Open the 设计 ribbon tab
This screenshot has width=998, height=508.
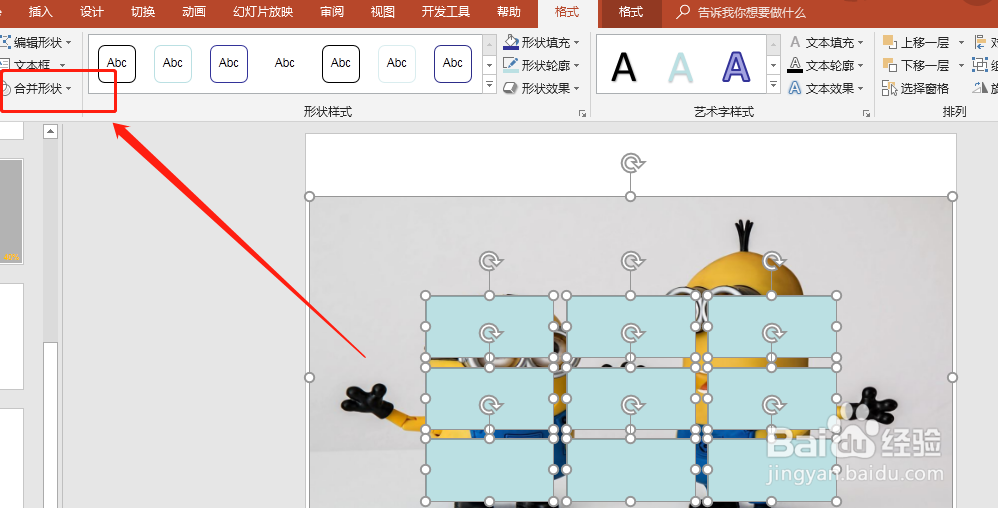[x=92, y=12]
